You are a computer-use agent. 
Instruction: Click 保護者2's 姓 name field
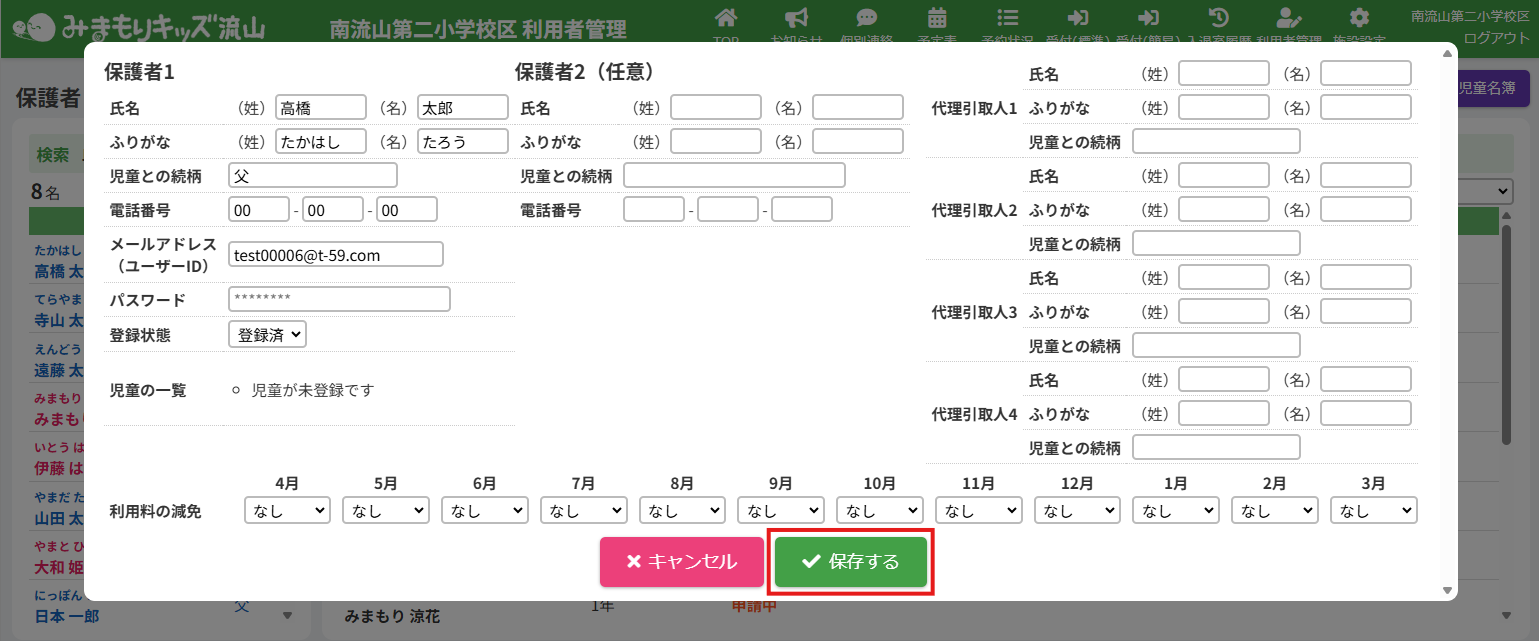point(716,107)
